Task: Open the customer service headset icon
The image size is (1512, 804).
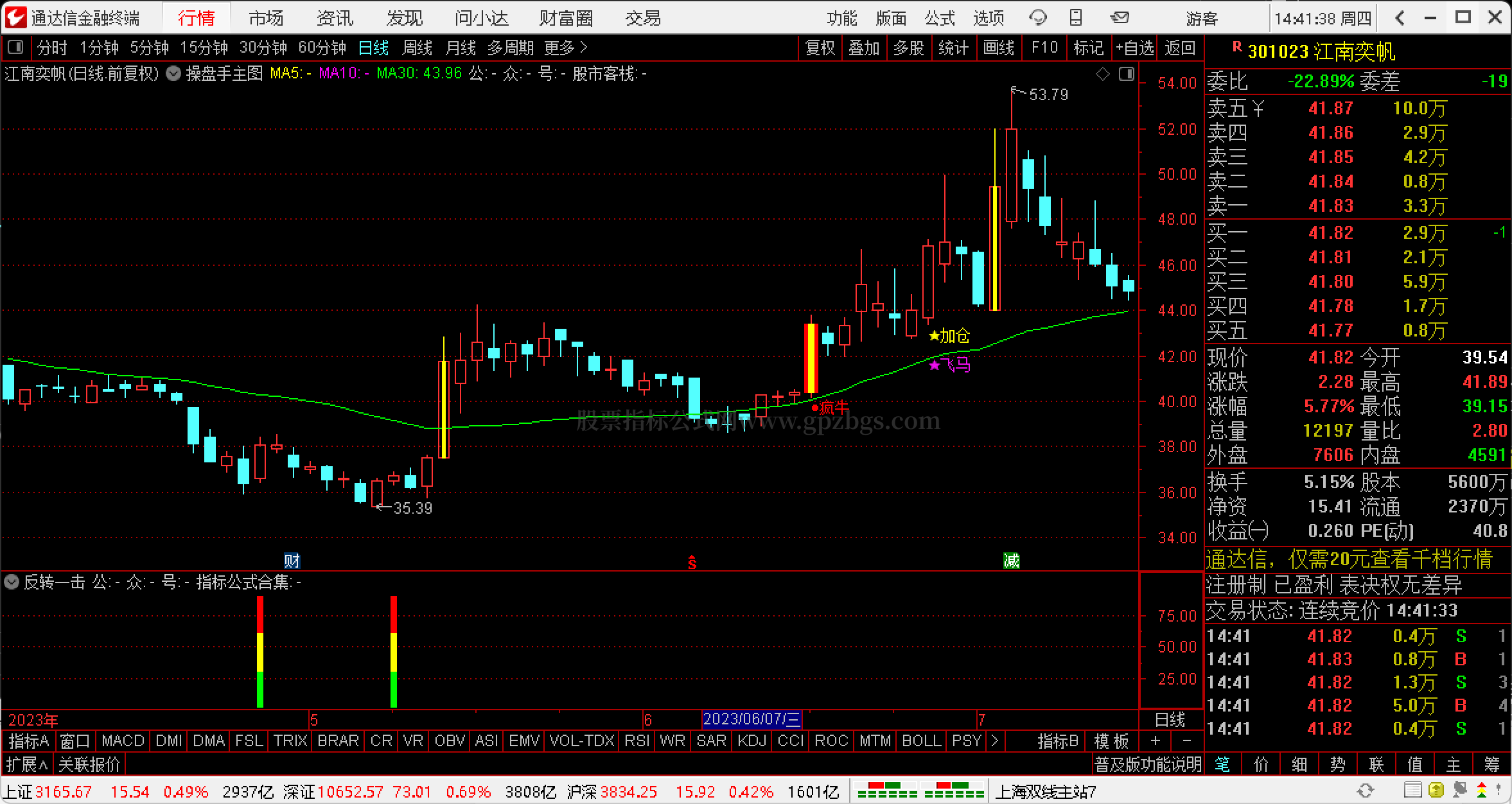Action: point(1037,18)
